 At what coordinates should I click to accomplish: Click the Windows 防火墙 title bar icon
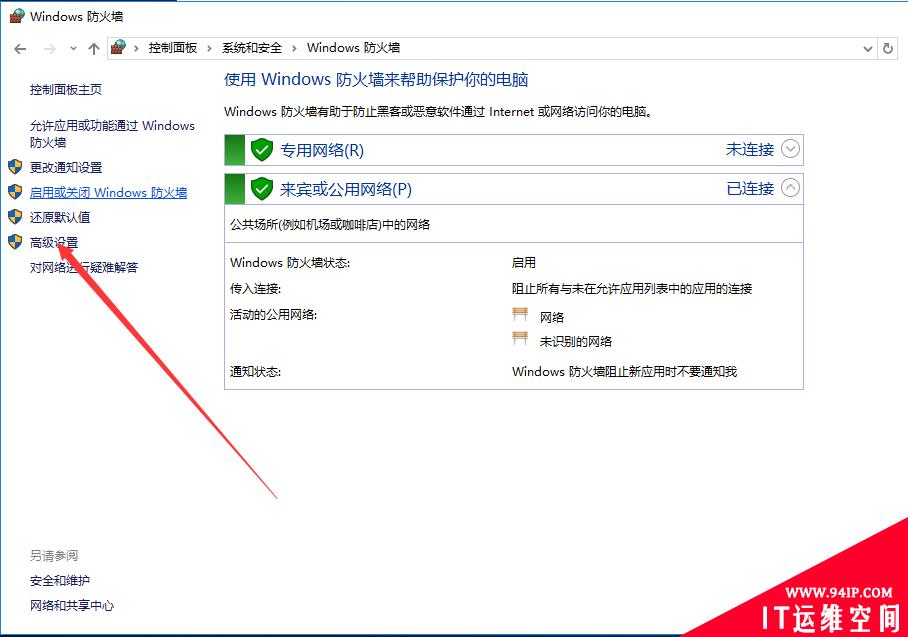tap(17, 16)
